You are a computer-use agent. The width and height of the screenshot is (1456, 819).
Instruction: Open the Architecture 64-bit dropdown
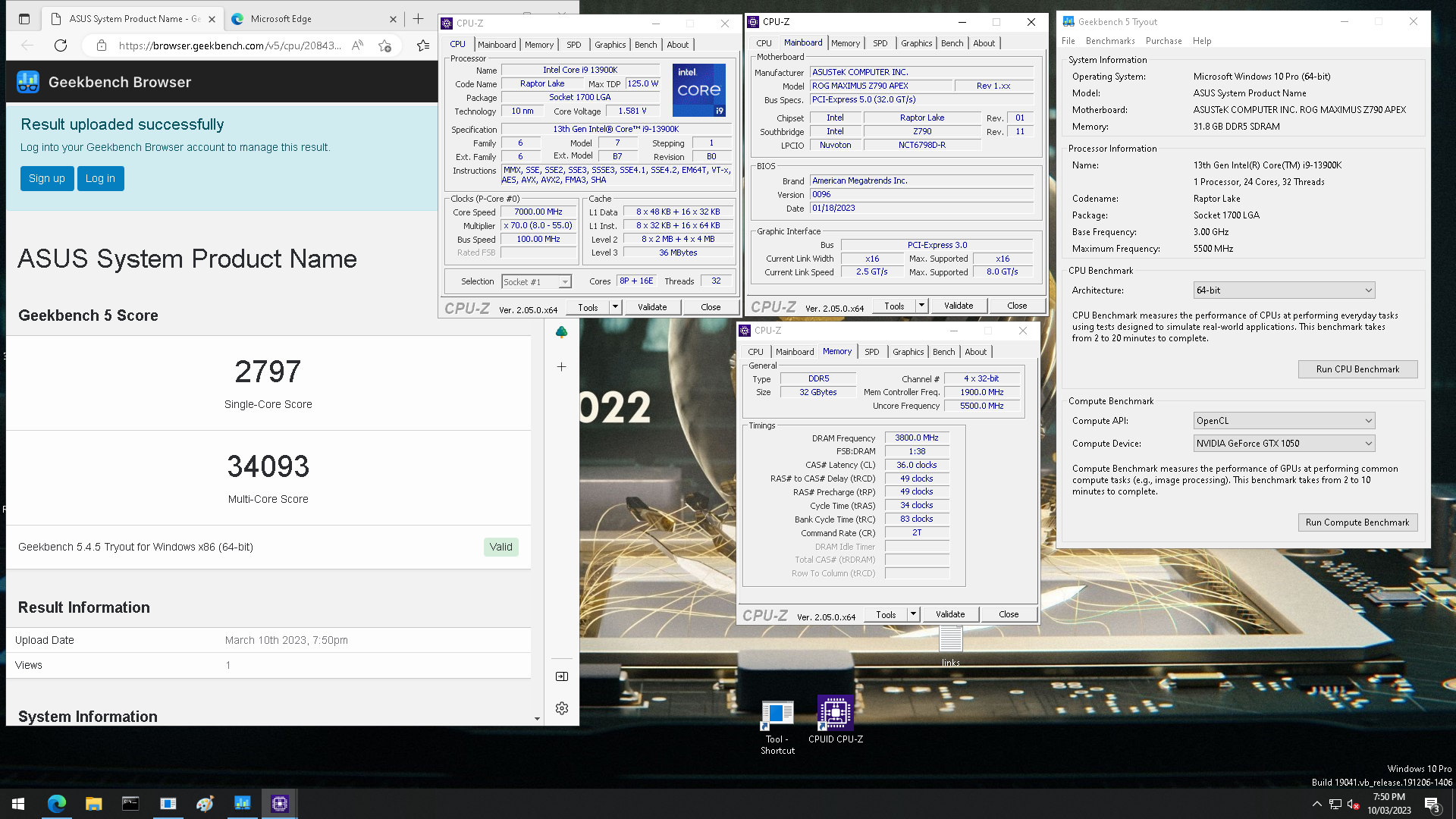pos(1283,290)
